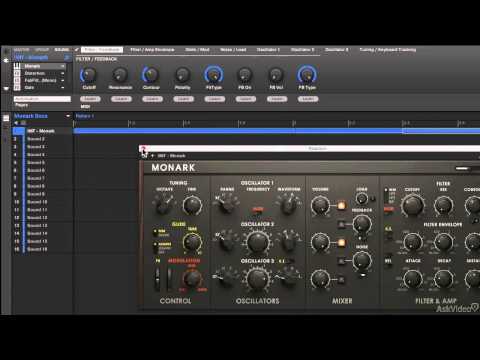Viewport: 480px width, 360px height.
Task: Toggle the small switch next to the Load knob
Action: point(373,199)
